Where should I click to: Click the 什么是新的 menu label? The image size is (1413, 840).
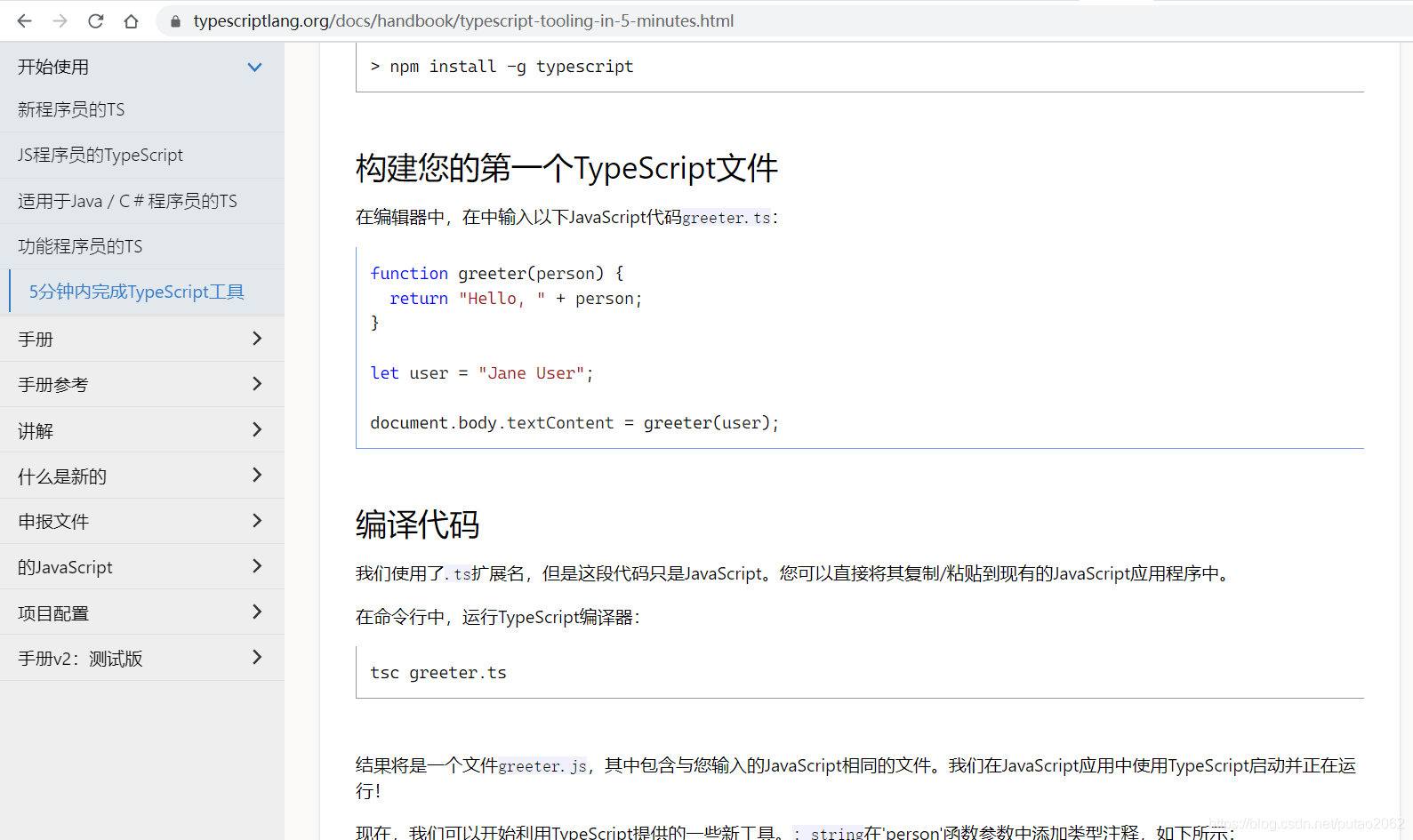[x=62, y=476]
